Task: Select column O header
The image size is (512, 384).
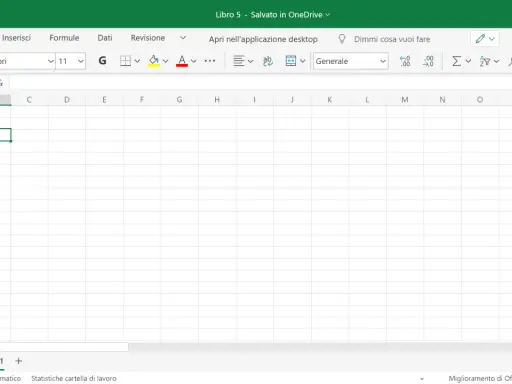Action: click(480, 100)
